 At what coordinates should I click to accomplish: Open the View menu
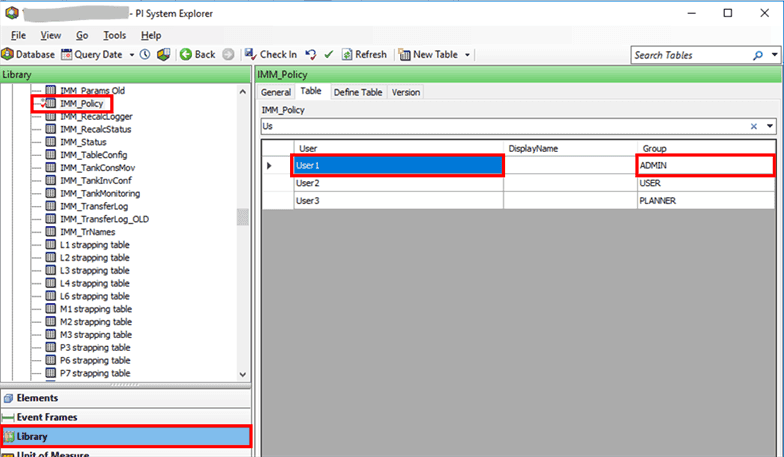(x=50, y=36)
